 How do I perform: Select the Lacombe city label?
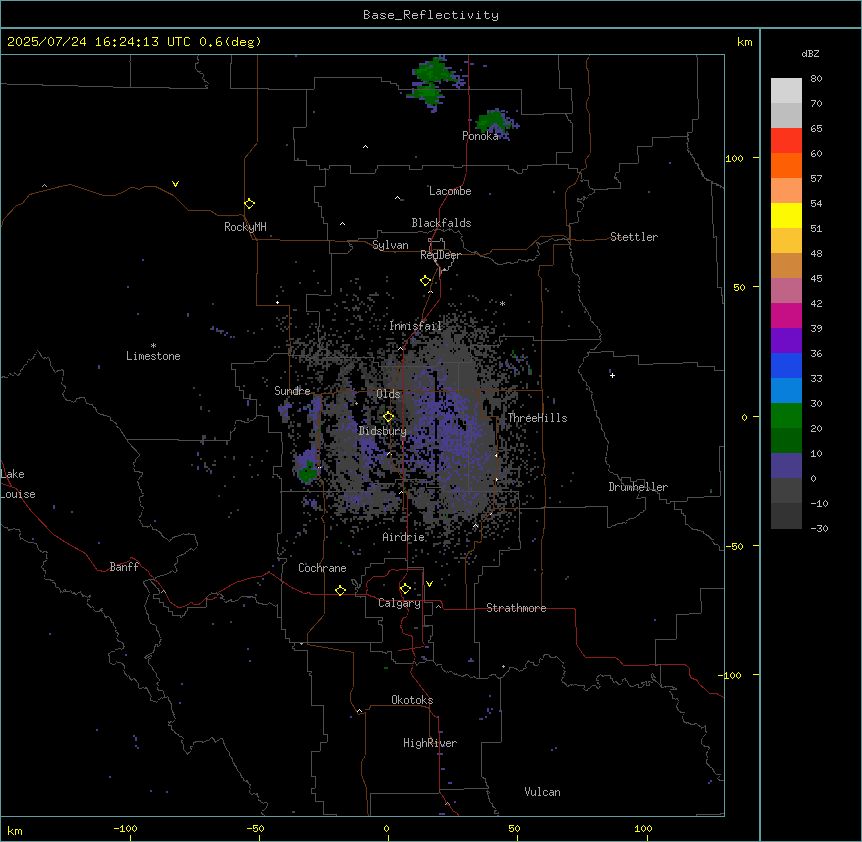[450, 191]
